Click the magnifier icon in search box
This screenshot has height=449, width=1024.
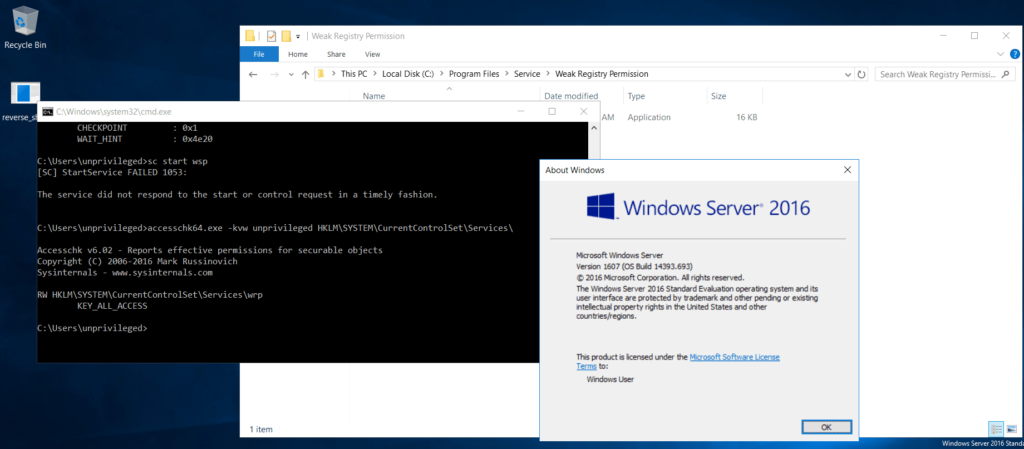[1008, 74]
